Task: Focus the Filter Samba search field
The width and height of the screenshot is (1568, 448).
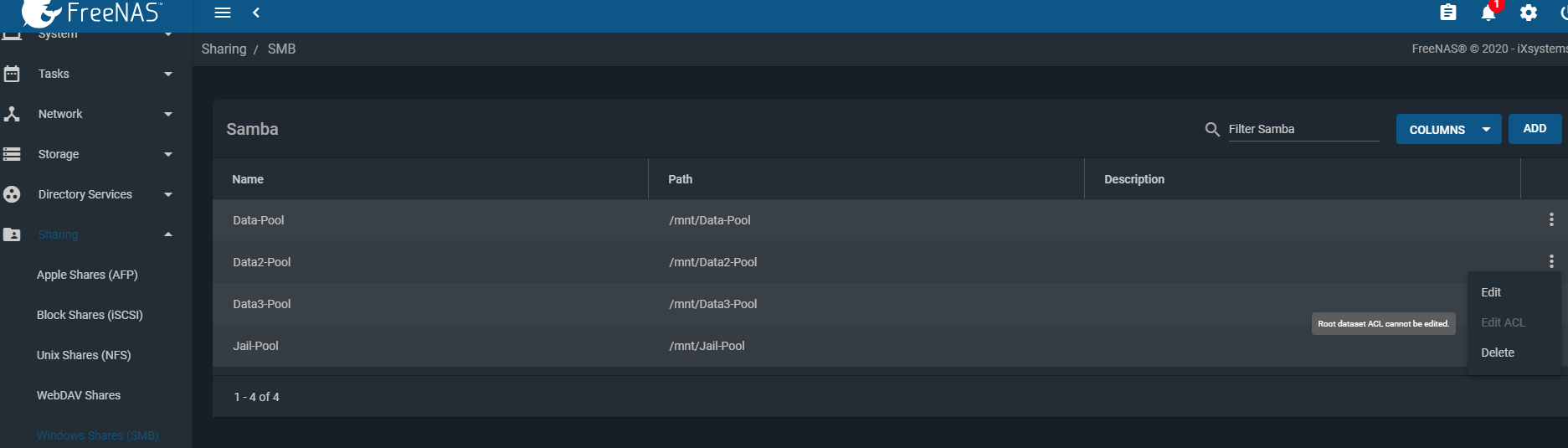Action: coord(1303,129)
